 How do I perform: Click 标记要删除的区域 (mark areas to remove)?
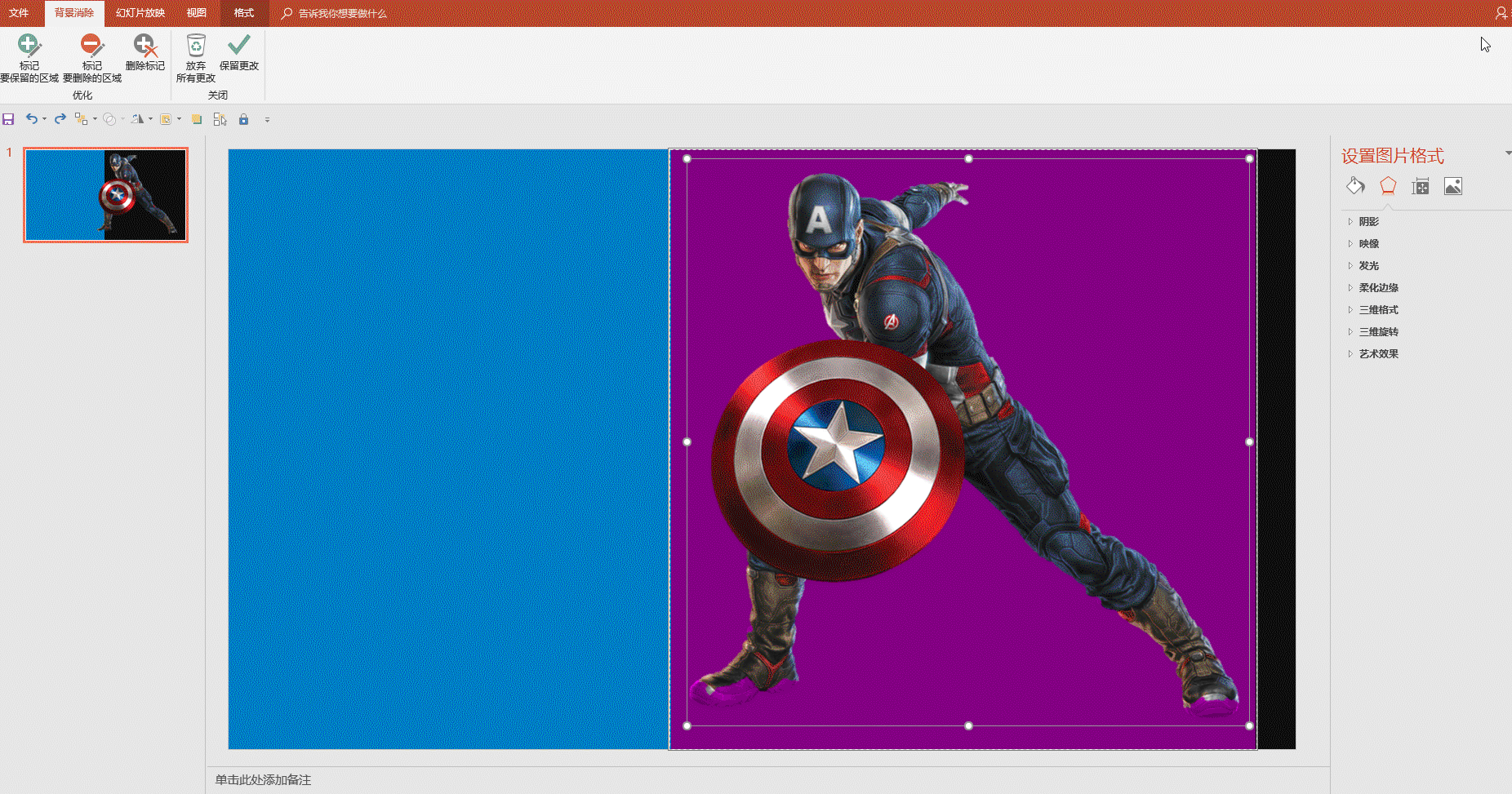tap(92, 58)
